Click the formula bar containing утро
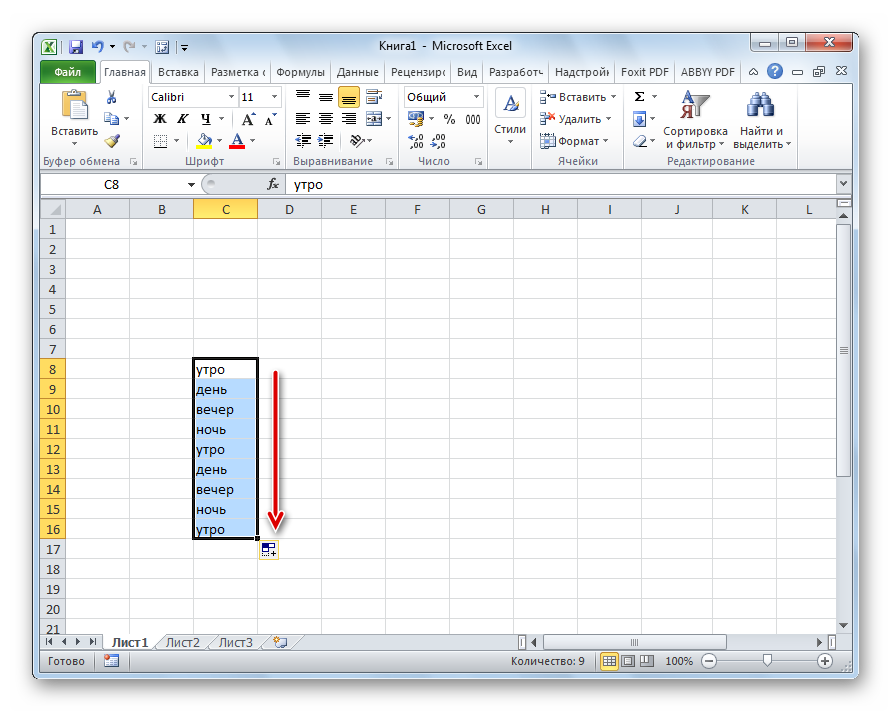Image resolution: width=892 pixels, height=712 pixels. pos(560,185)
